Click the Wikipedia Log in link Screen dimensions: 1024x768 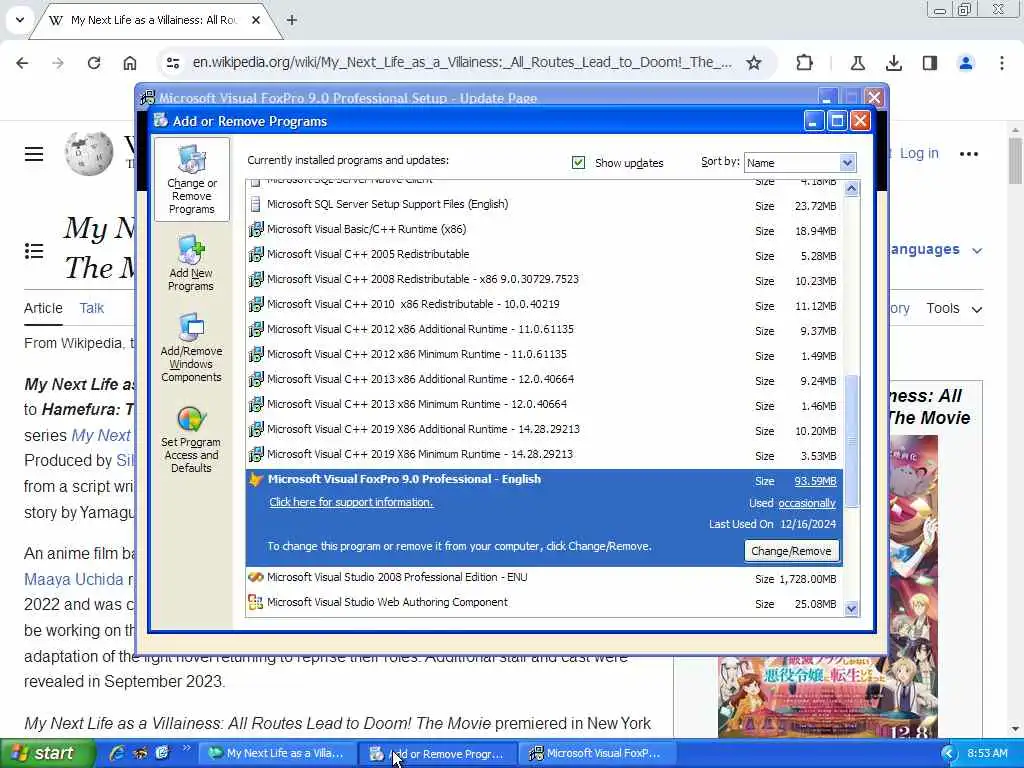point(918,153)
